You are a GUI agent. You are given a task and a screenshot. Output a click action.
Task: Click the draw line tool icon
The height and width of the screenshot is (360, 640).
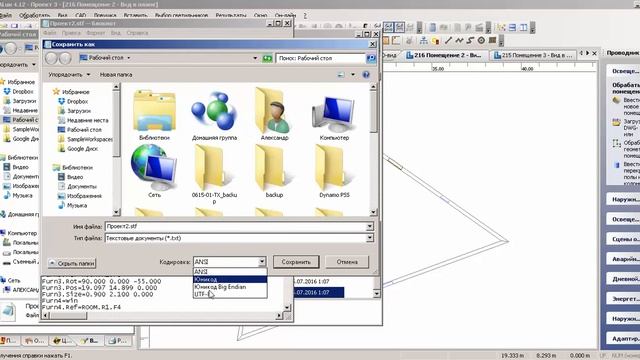tap(449, 40)
